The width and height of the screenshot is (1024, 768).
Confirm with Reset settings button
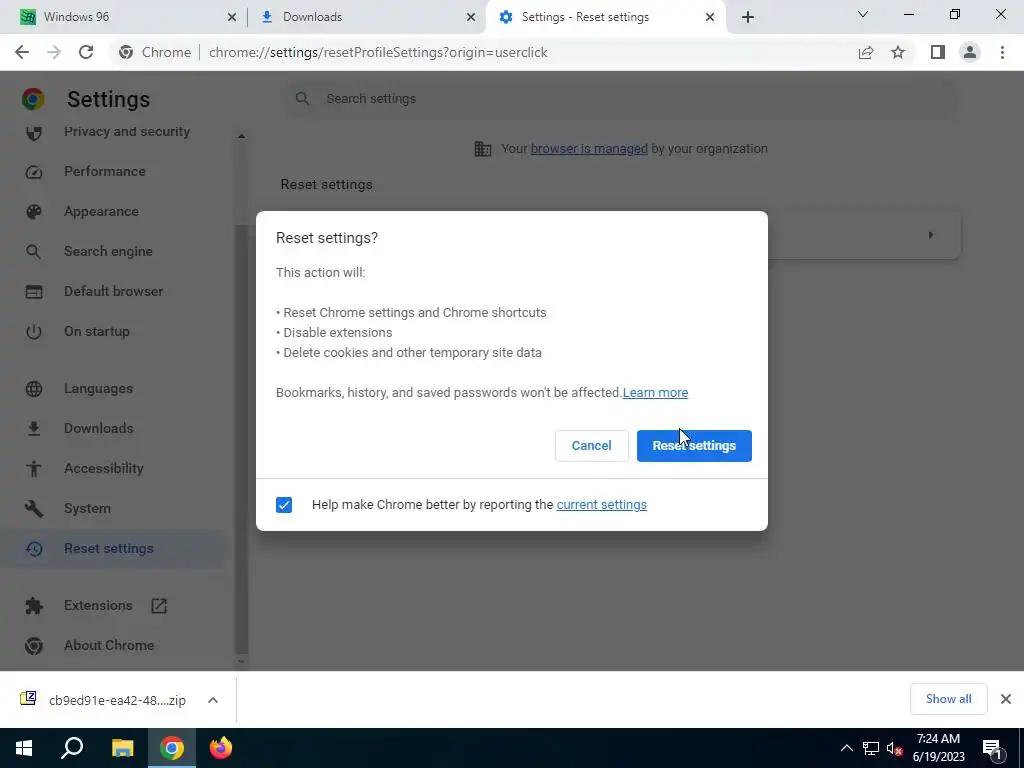pos(694,445)
